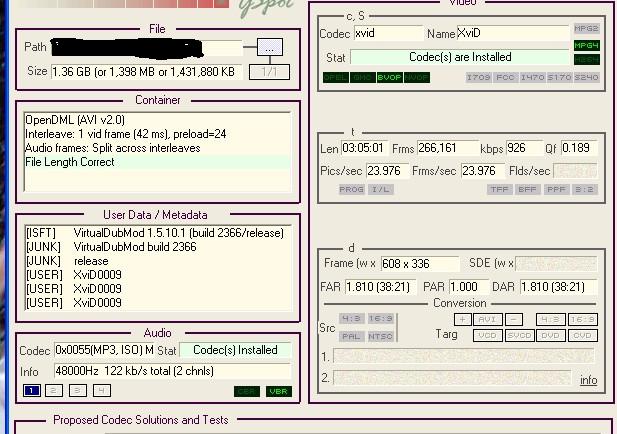Click the Src 4:3 aspect indicator
Viewport: 617px width, 434px height.
click(x=351, y=318)
